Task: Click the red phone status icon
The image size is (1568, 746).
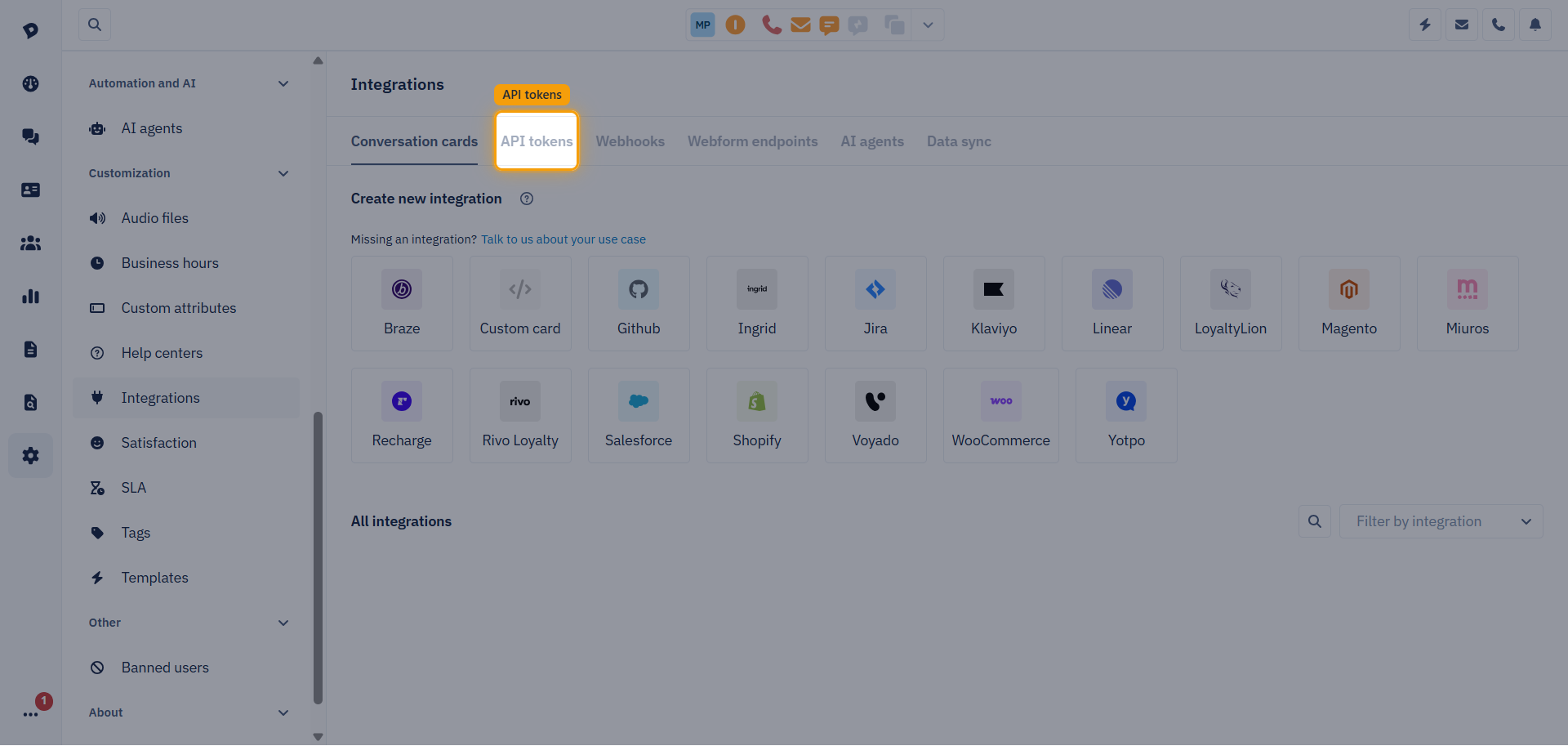Action: [x=771, y=25]
